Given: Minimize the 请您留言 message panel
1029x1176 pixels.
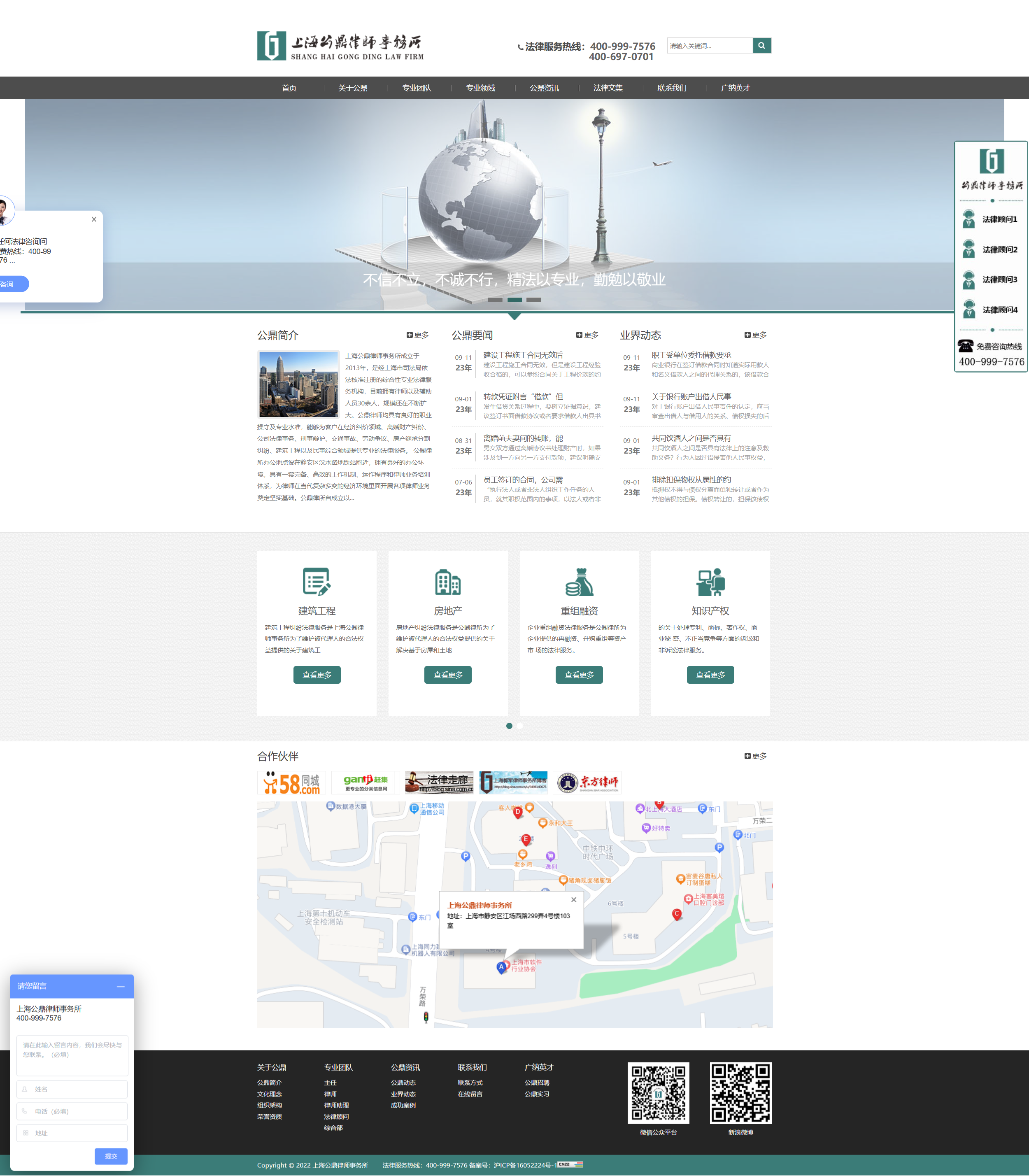Looking at the screenshot, I should tap(121, 986).
